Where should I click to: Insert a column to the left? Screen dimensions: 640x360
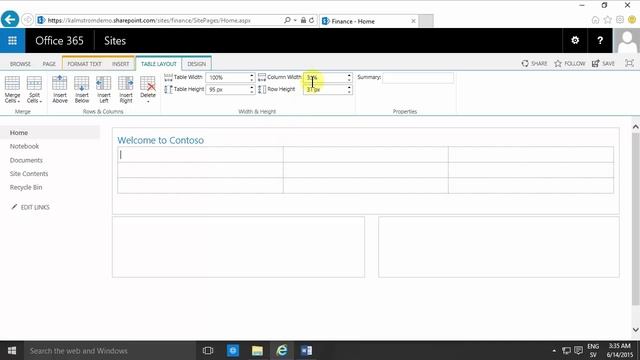104,89
